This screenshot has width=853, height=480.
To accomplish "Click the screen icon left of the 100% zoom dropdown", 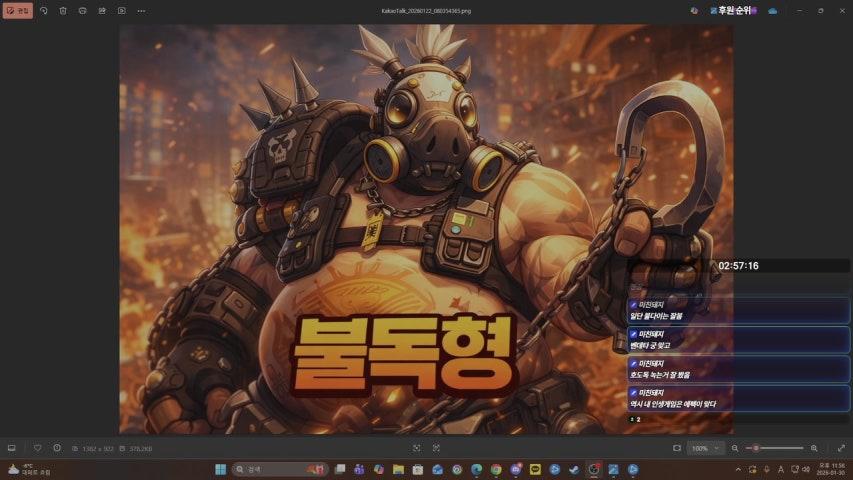I will point(677,448).
